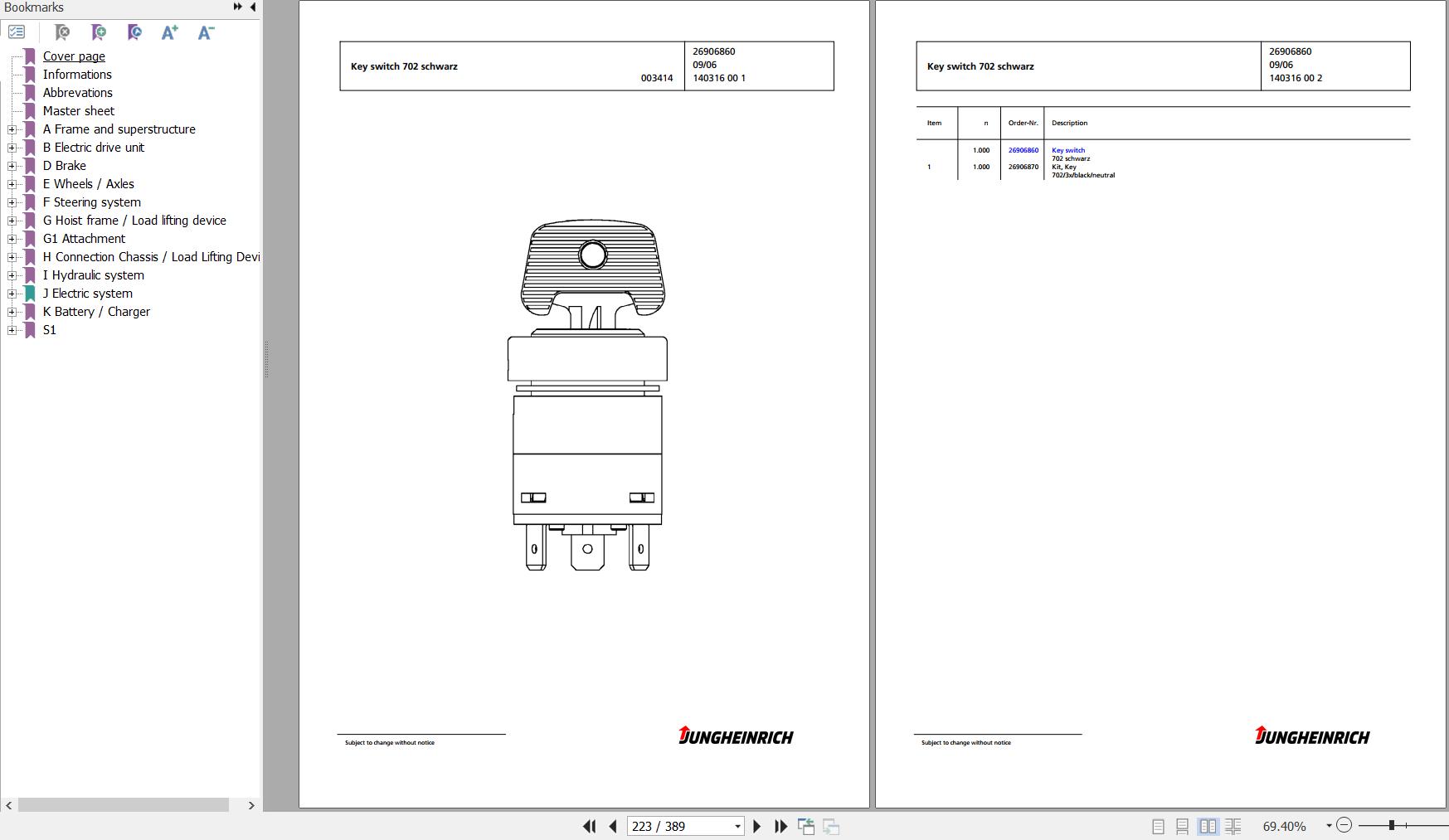Expand the I Hydraulic system bookmark
The image size is (1449, 840).
pyautogui.click(x=12, y=275)
